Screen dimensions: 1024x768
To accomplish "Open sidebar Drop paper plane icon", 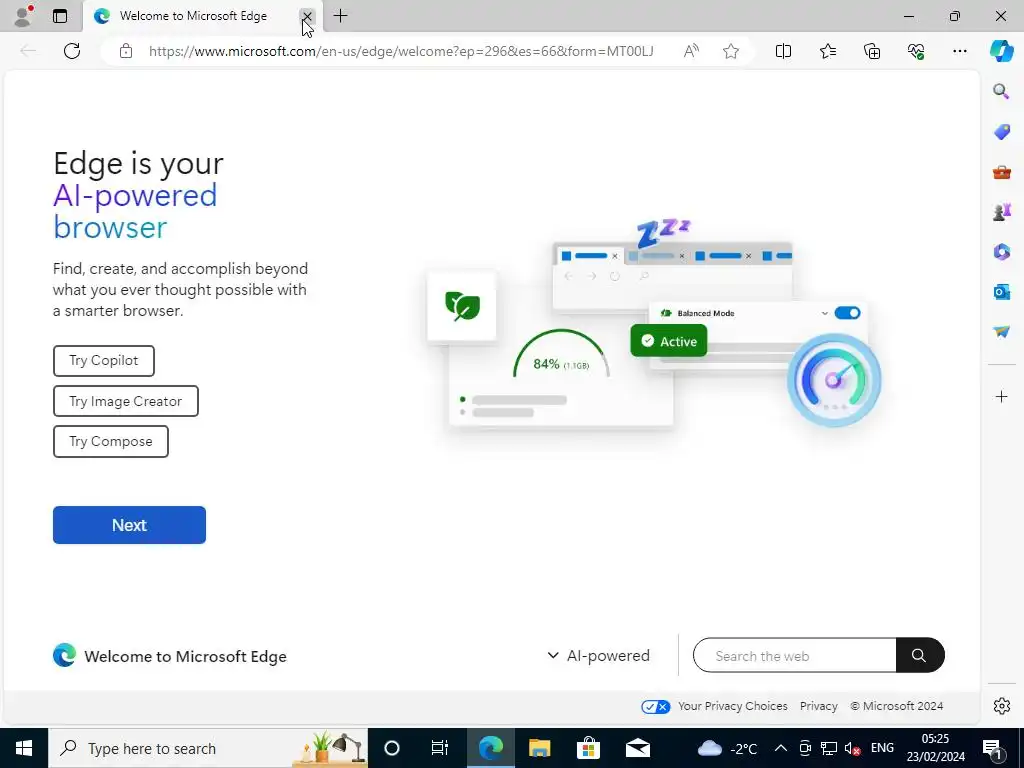I will [1001, 332].
